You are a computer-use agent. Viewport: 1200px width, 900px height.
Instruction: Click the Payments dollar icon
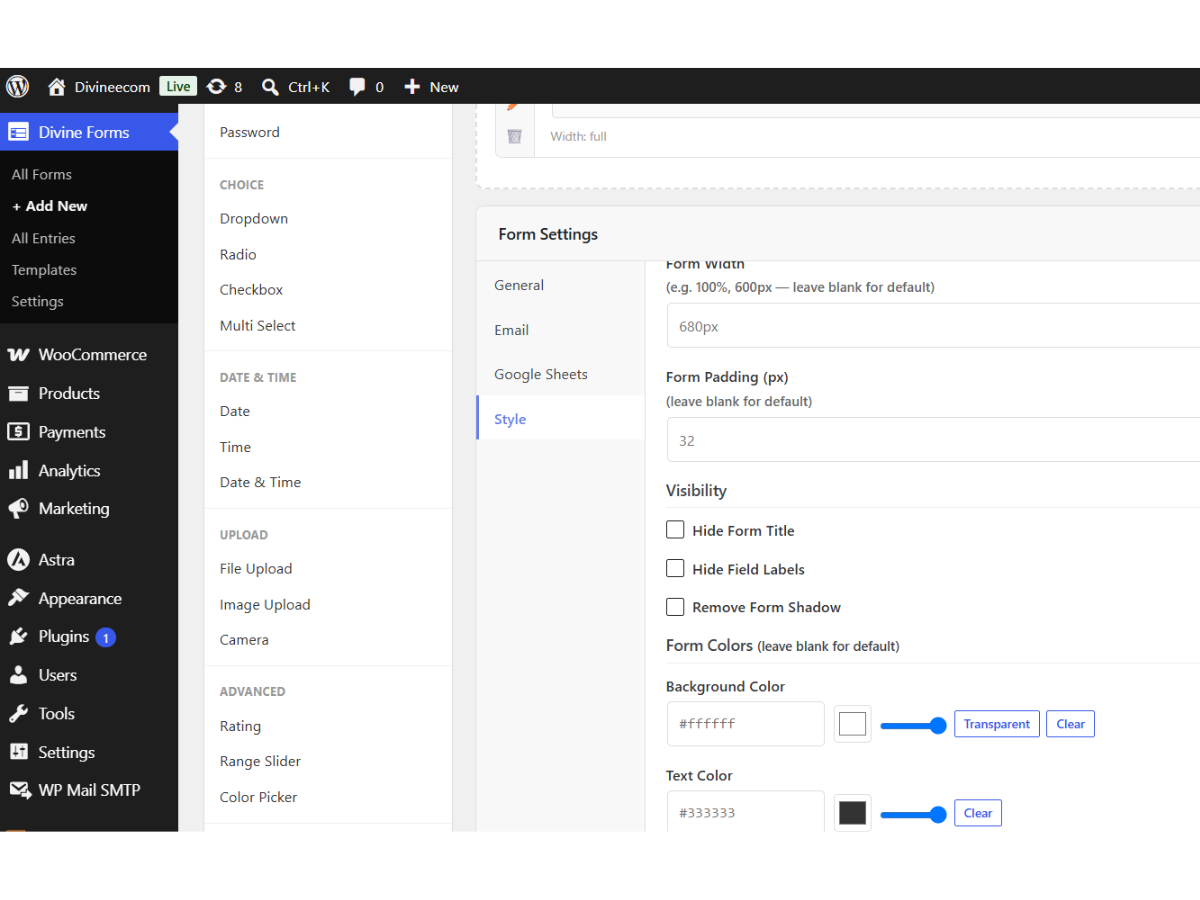(18, 432)
